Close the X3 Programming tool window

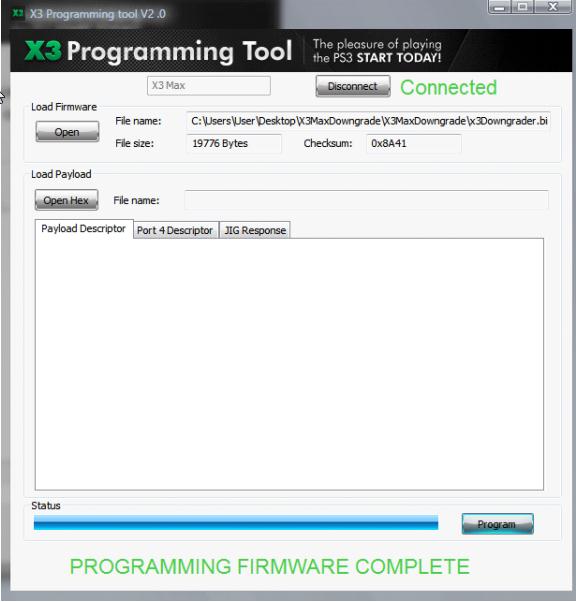553,7
